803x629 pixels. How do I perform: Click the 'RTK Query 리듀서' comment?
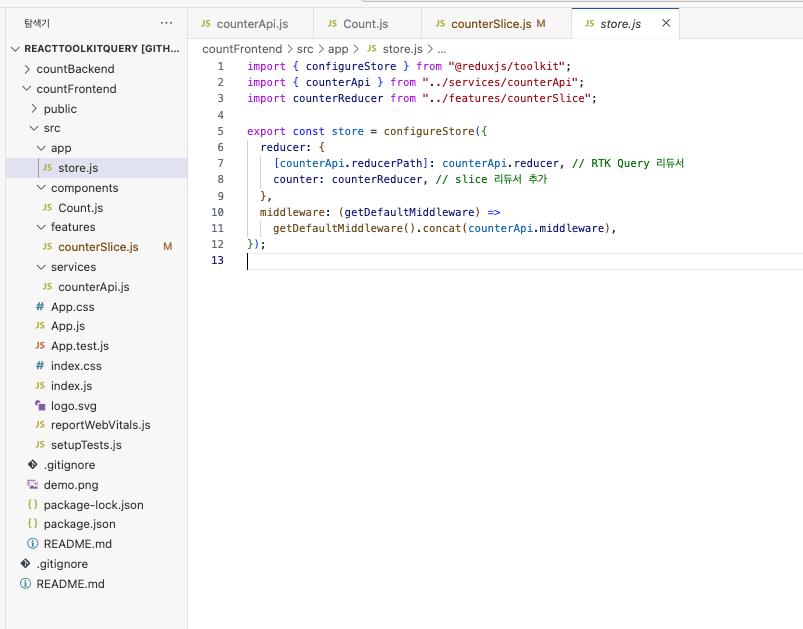click(628, 163)
